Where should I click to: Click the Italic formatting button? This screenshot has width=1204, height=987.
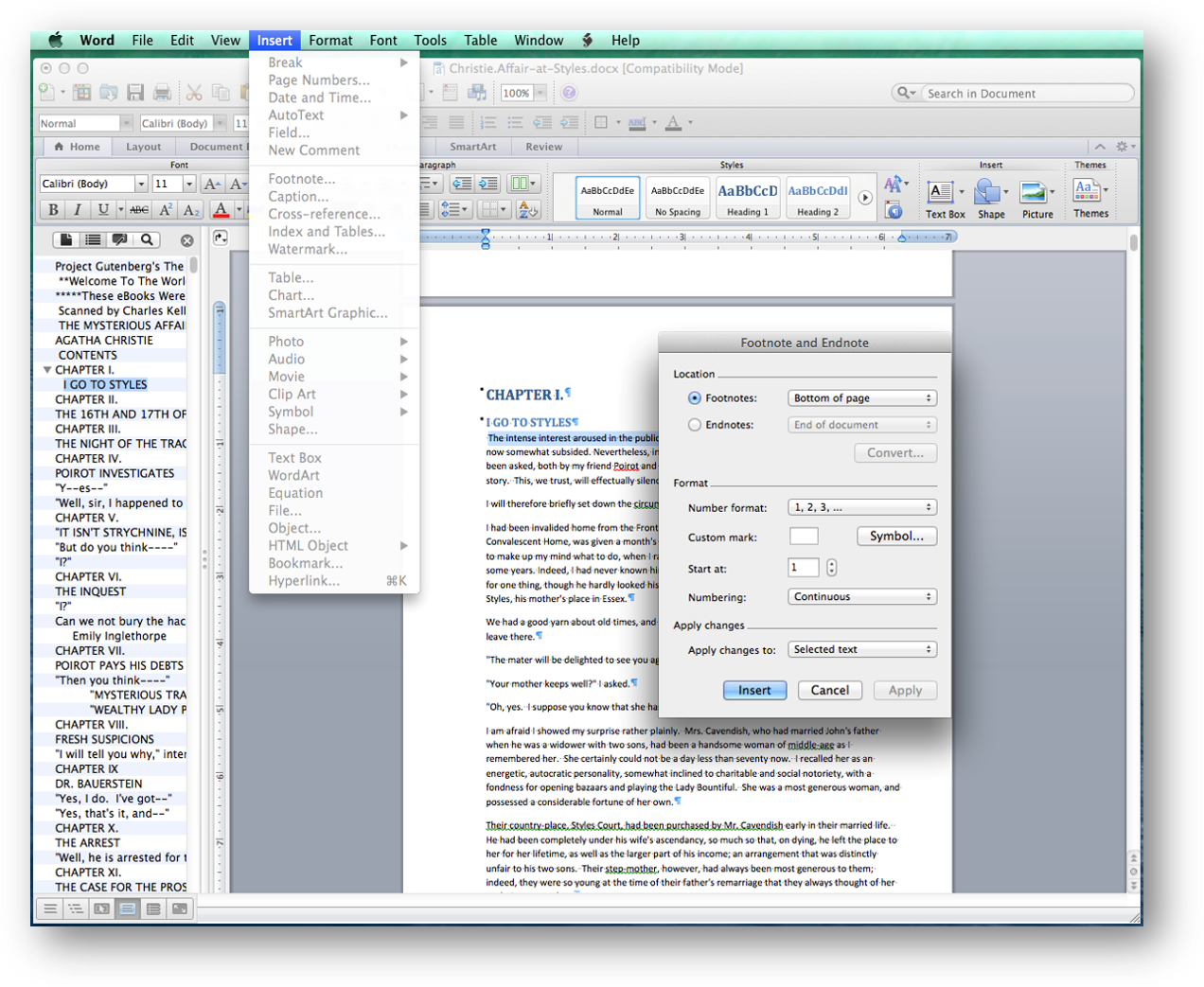pos(78,209)
